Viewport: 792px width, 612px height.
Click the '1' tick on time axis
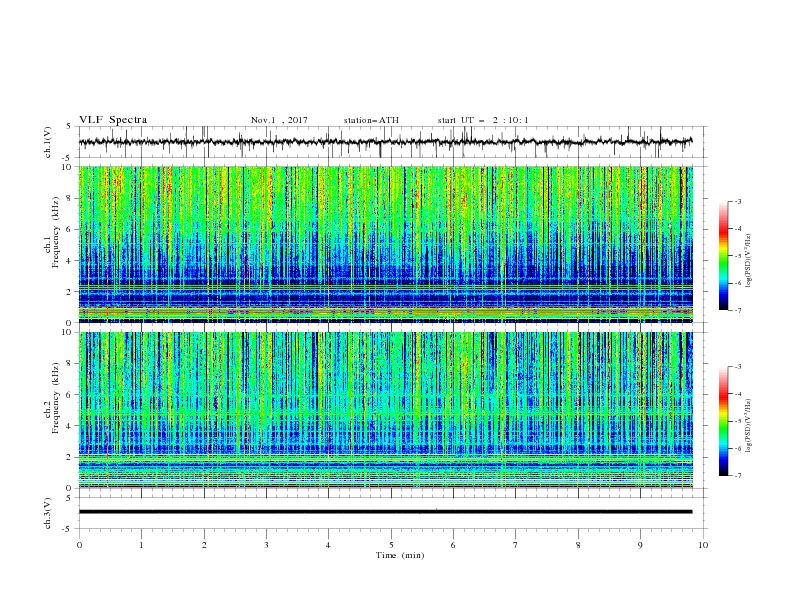click(x=141, y=545)
